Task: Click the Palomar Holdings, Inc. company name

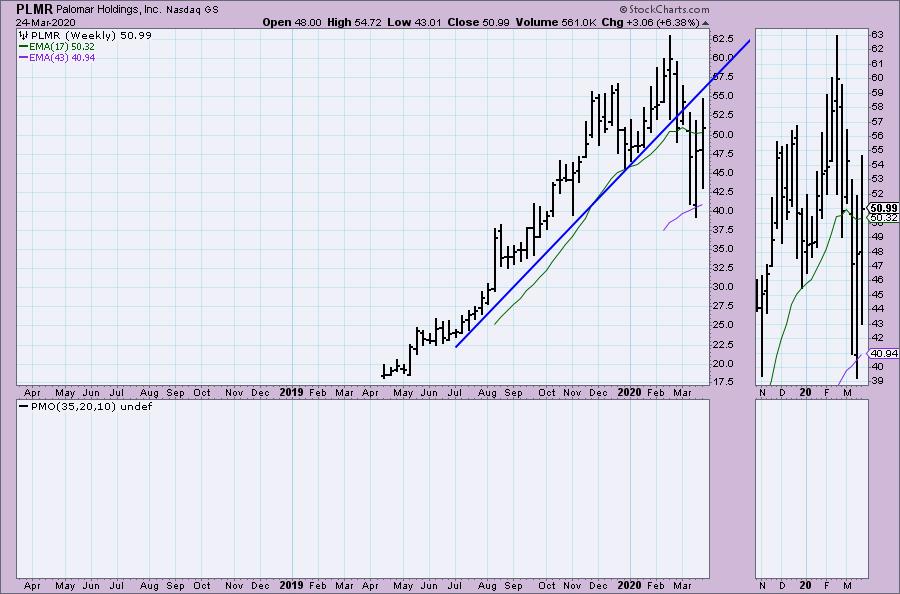Action: click(x=109, y=10)
